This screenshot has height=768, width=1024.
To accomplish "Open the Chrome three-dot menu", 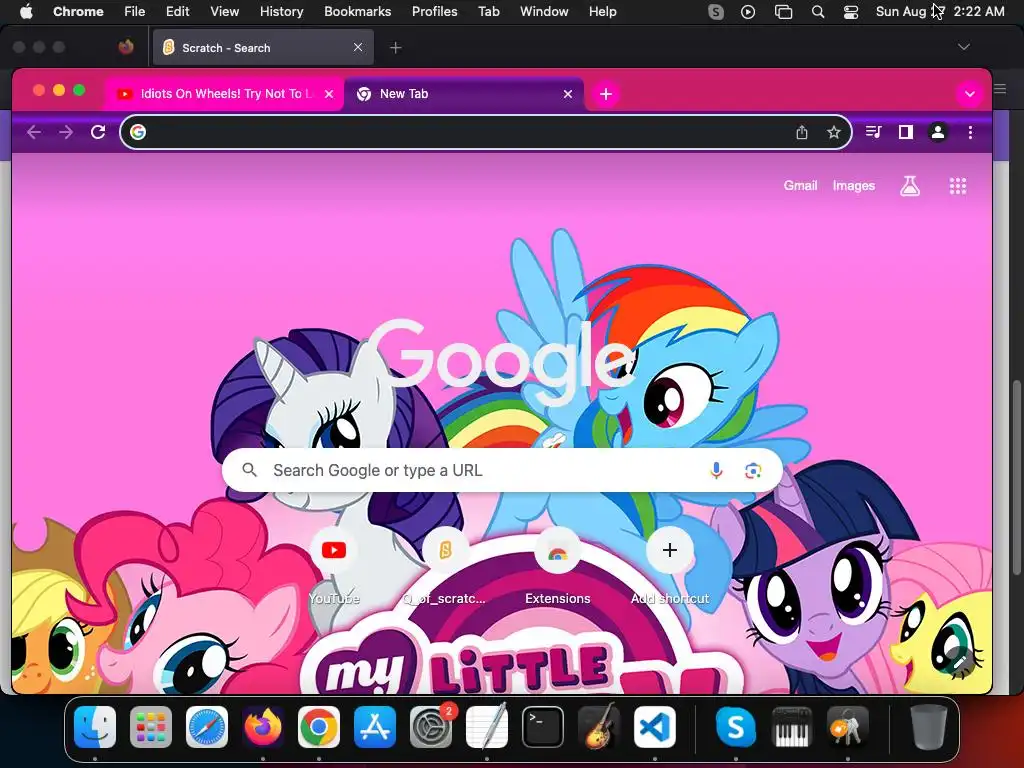I will (970, 133).
